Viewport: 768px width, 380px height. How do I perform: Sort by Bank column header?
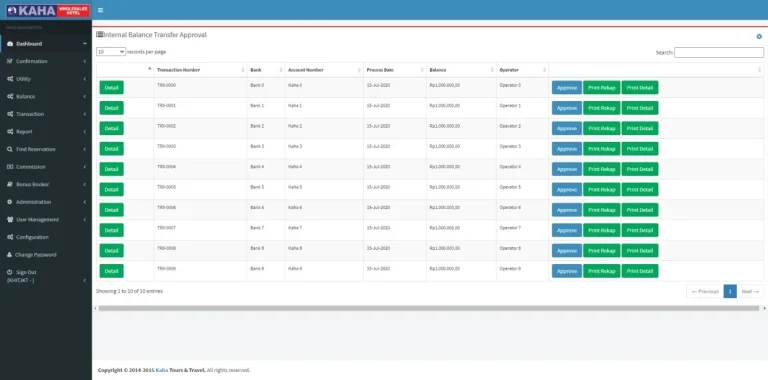[x=266, y=70]
